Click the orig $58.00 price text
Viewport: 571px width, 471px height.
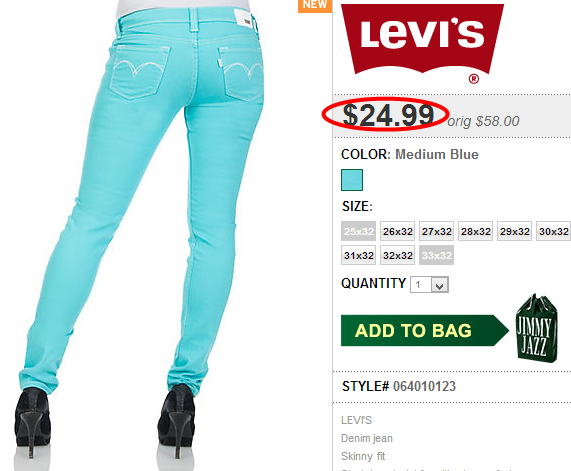[483, 121]
